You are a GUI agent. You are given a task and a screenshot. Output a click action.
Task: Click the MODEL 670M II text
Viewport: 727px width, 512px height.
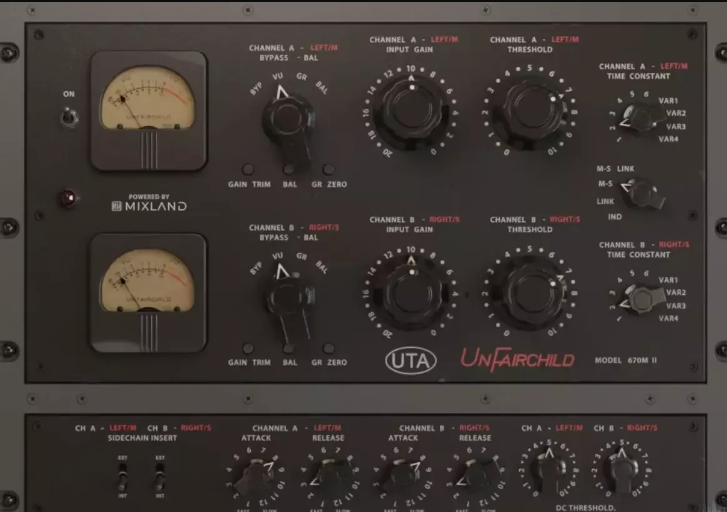(626, 360)
